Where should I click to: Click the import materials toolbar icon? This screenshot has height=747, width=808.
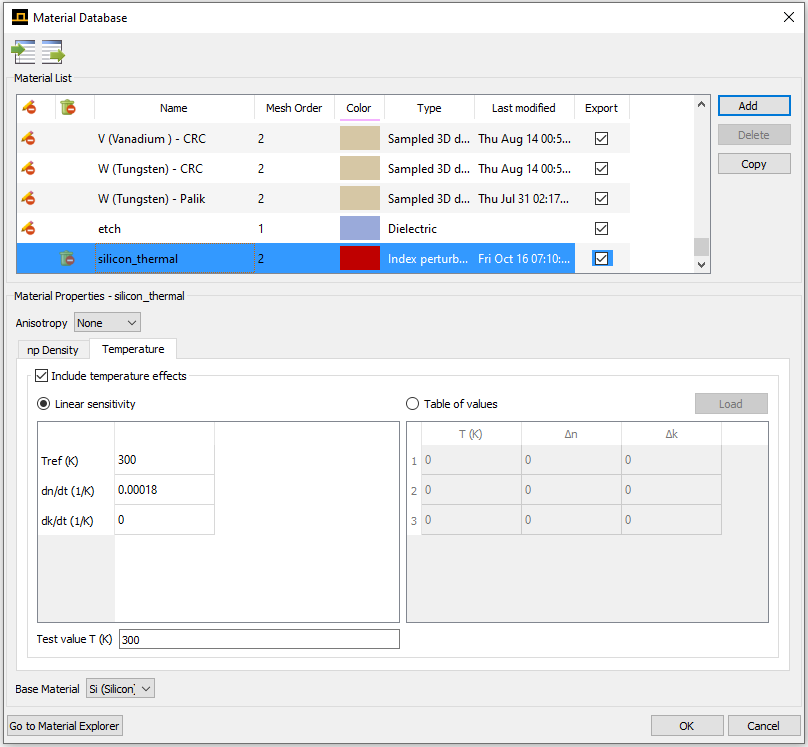24,52
